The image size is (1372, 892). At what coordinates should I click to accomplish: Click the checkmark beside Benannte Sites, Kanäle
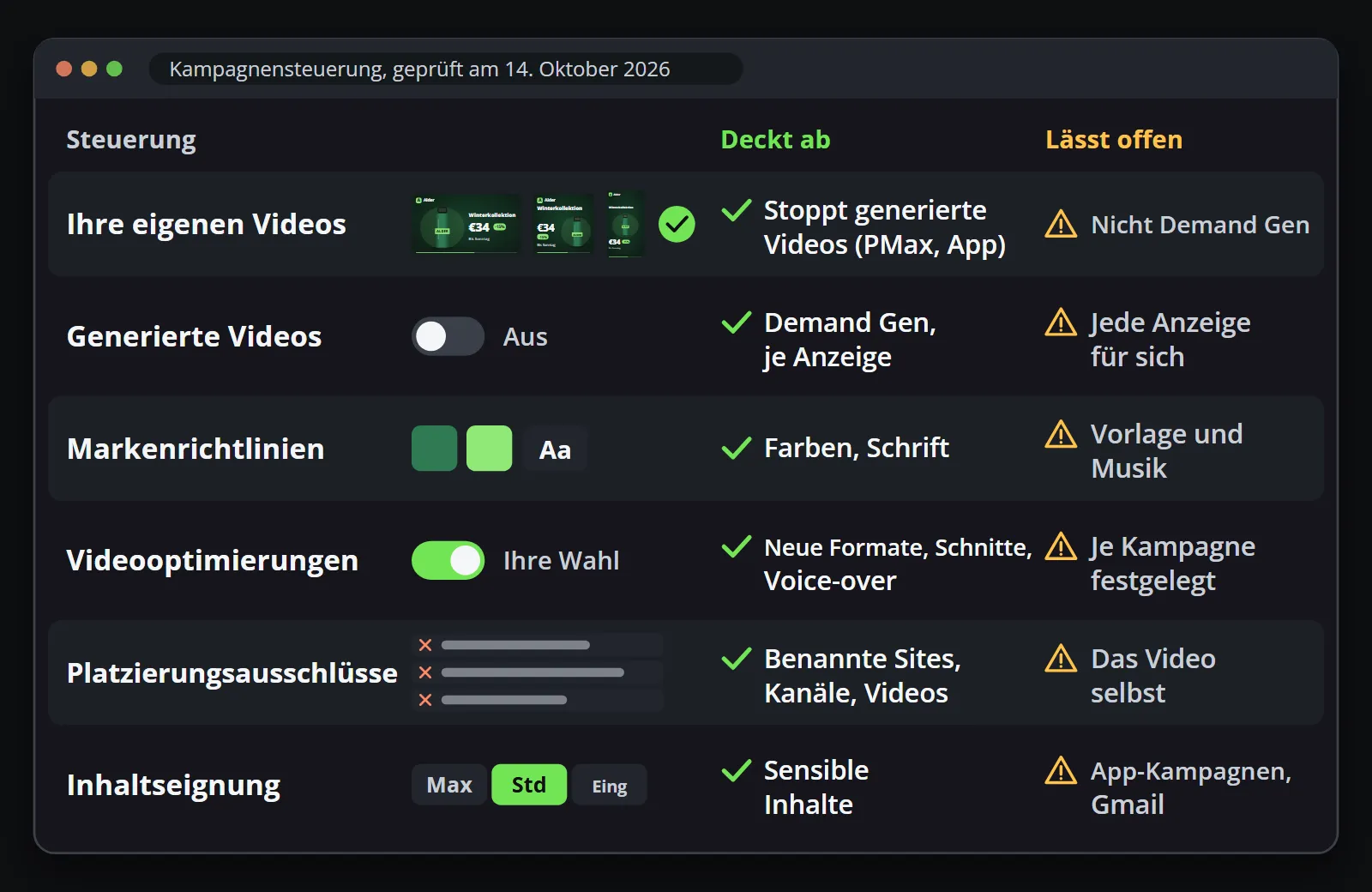737,659
